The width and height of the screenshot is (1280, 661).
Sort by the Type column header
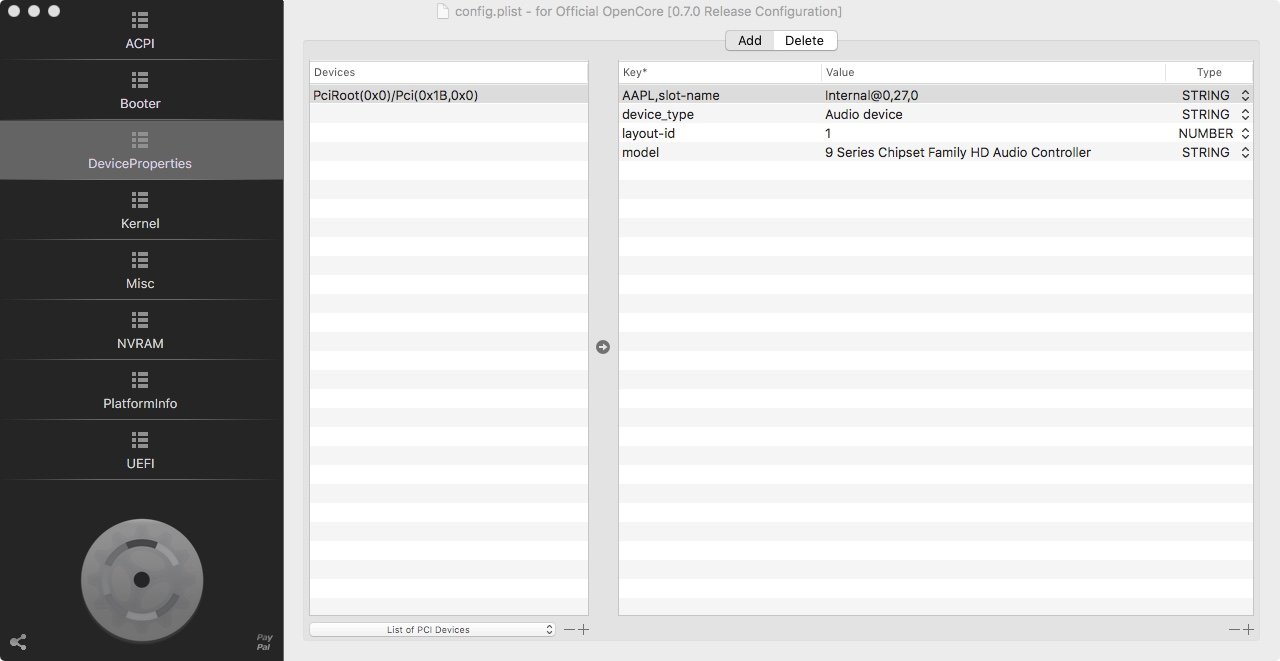click(1209, 72)
